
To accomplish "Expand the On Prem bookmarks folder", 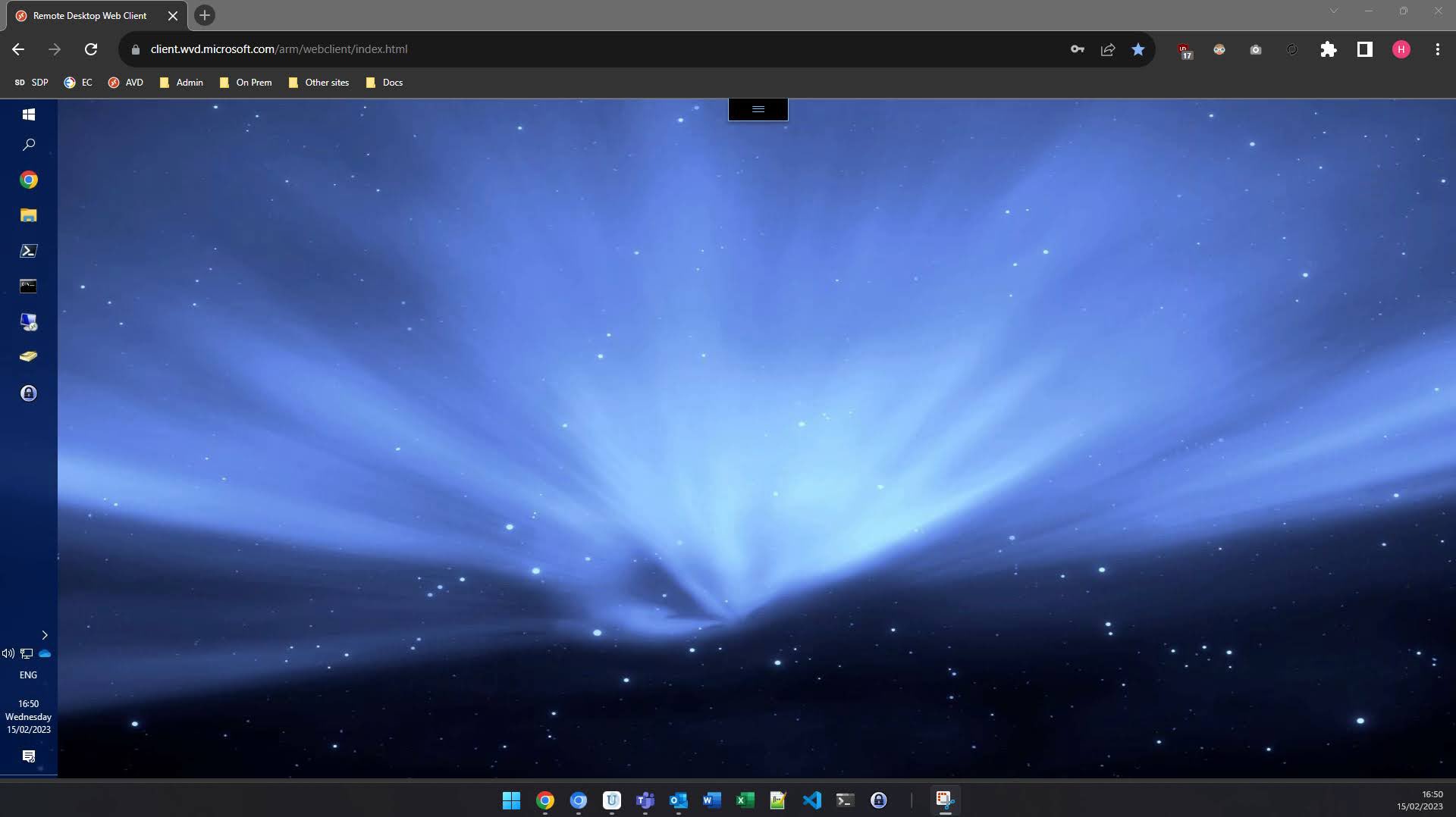I will (246, 83).
